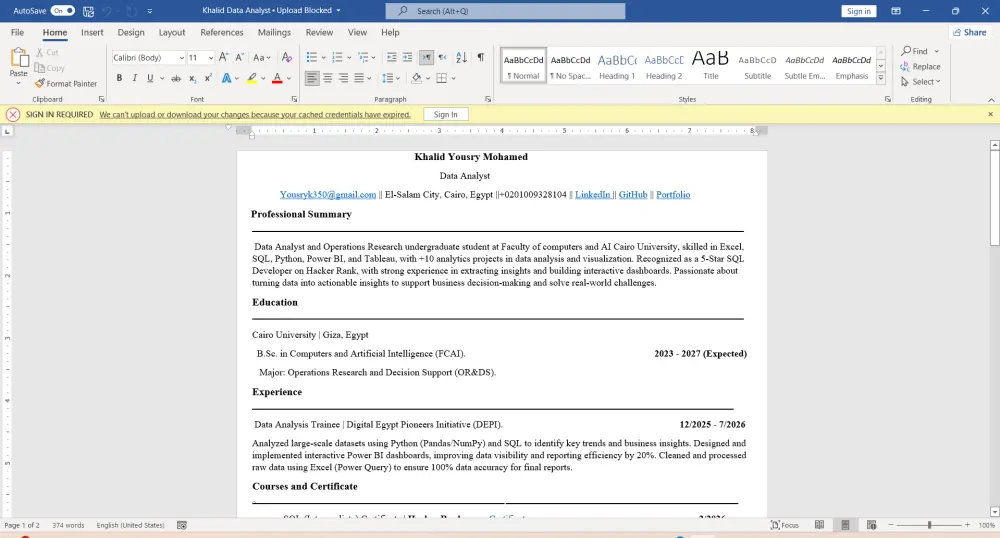
Task: Click the Format Painter tool
Action: click(66, 84)
